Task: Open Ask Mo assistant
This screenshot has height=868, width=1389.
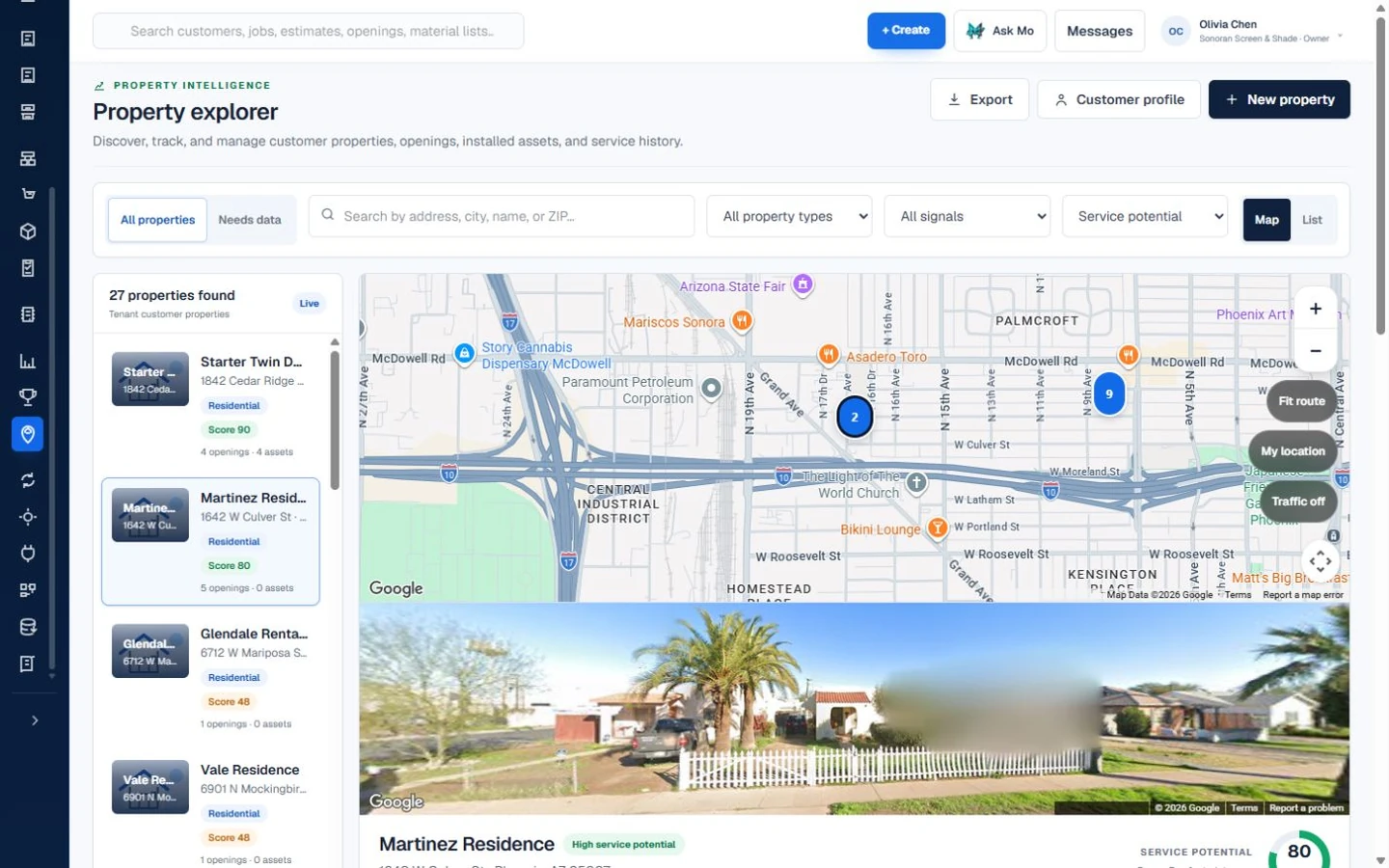Action: pos(1000,31)
